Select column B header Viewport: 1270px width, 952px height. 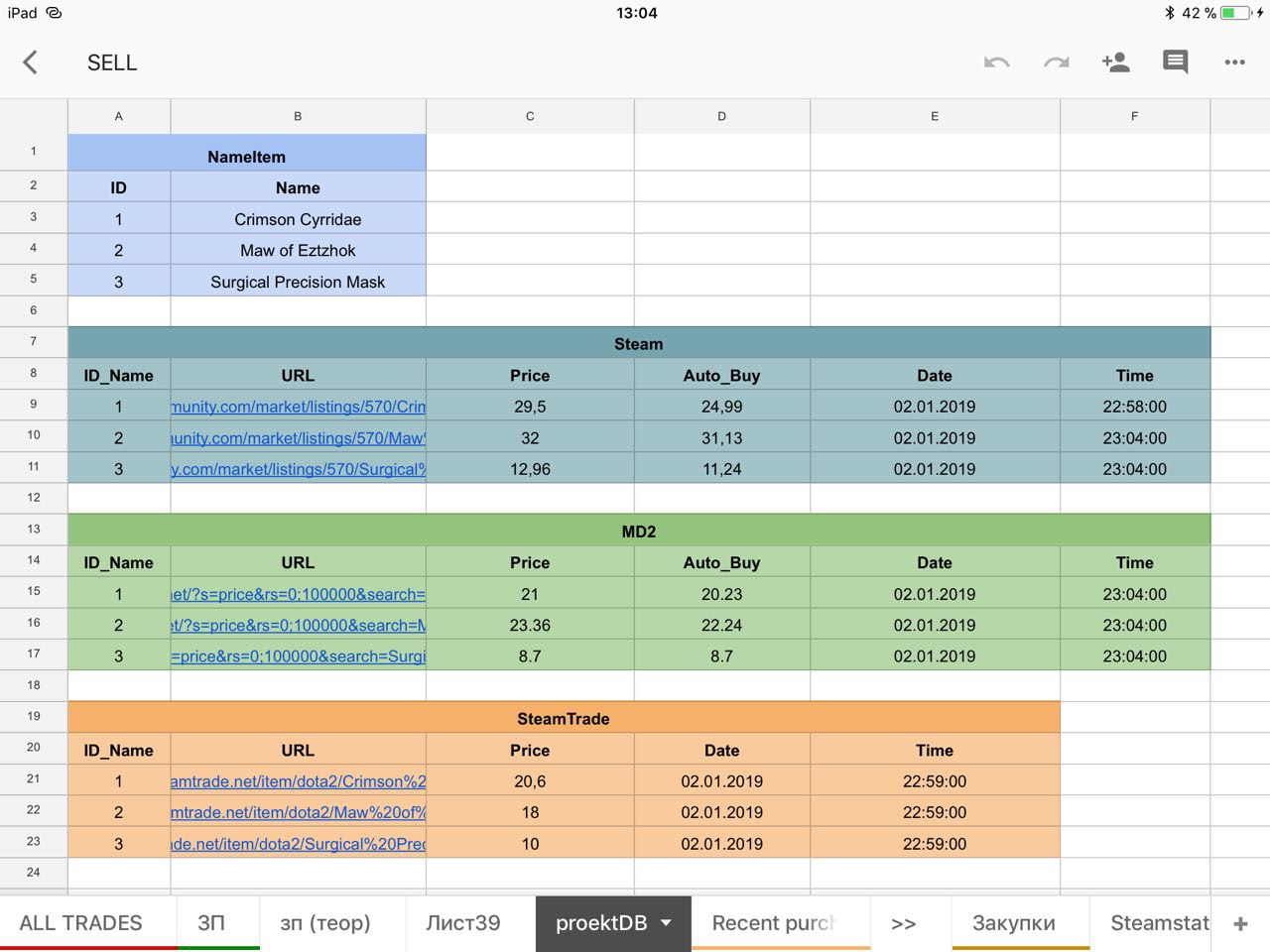[x=298, y=116]
